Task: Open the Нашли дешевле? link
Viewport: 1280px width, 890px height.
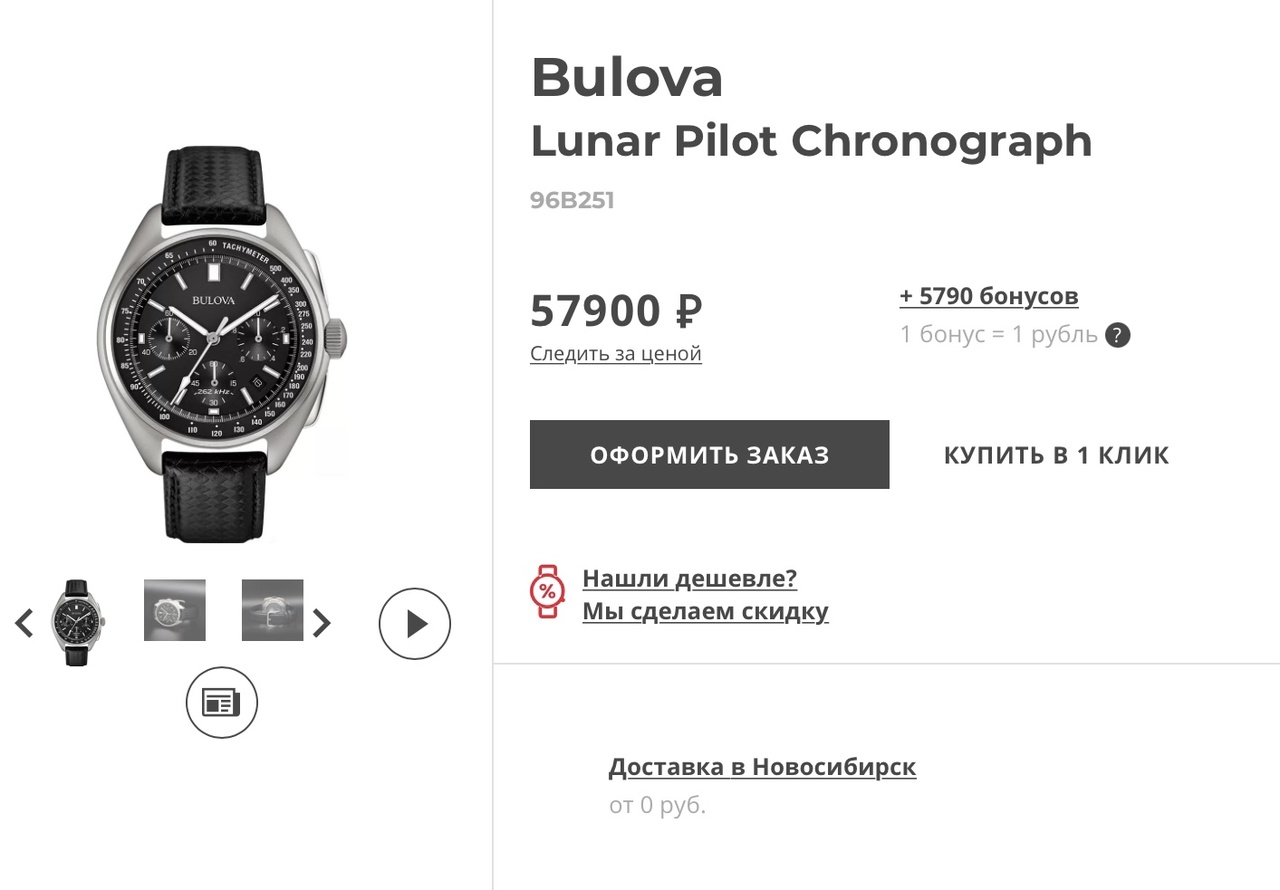Action: (x=689, y=578)
